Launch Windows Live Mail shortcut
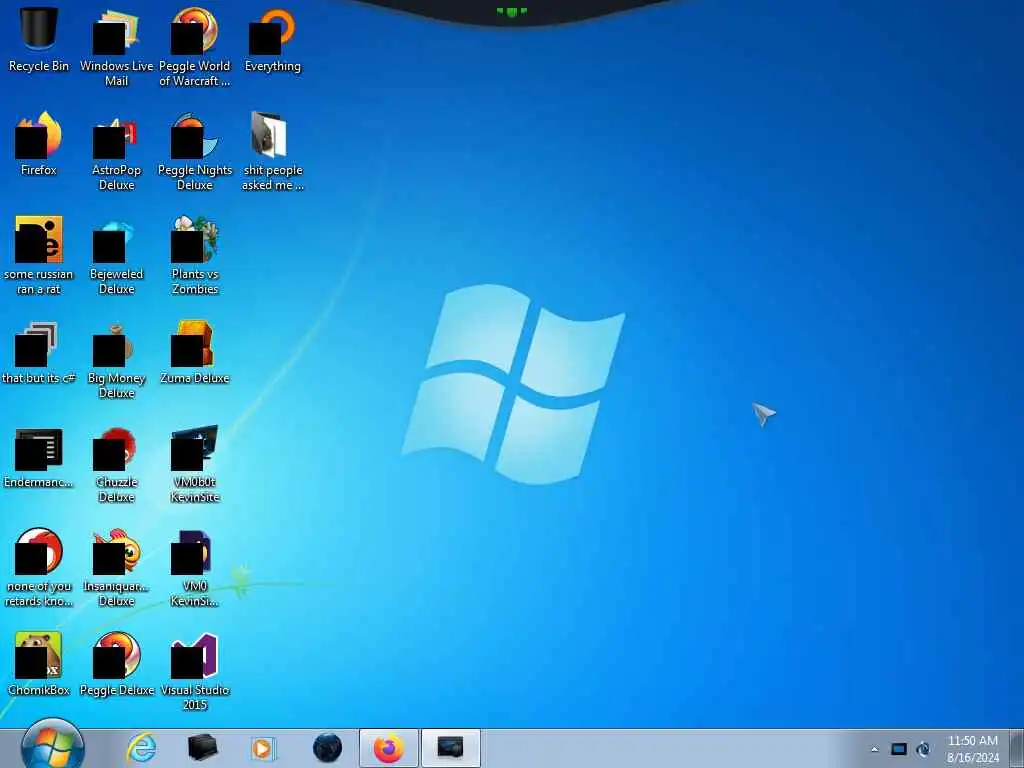Viewport: 1024px width, 768px height. [116, 46]
